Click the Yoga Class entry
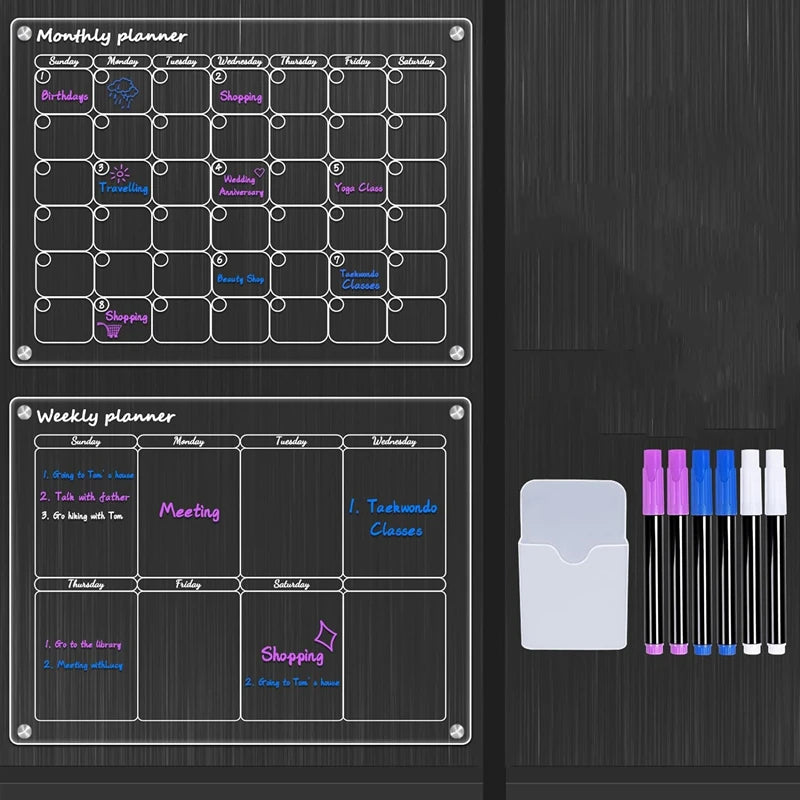The image size is (800, 800). tap(358, 187)
